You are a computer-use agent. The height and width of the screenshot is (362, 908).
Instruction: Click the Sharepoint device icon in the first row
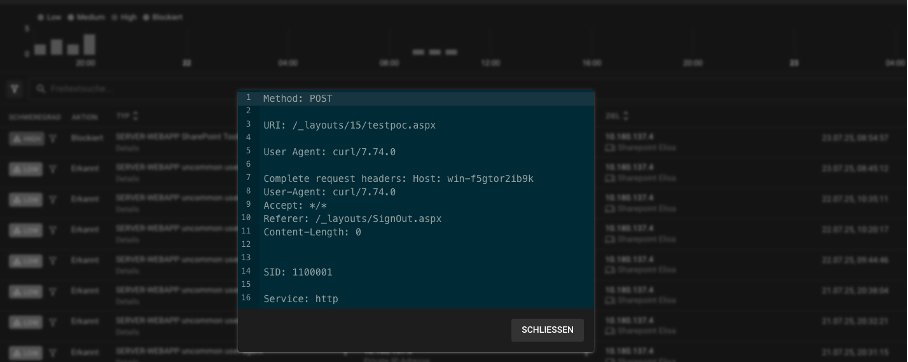click(610, 148)
